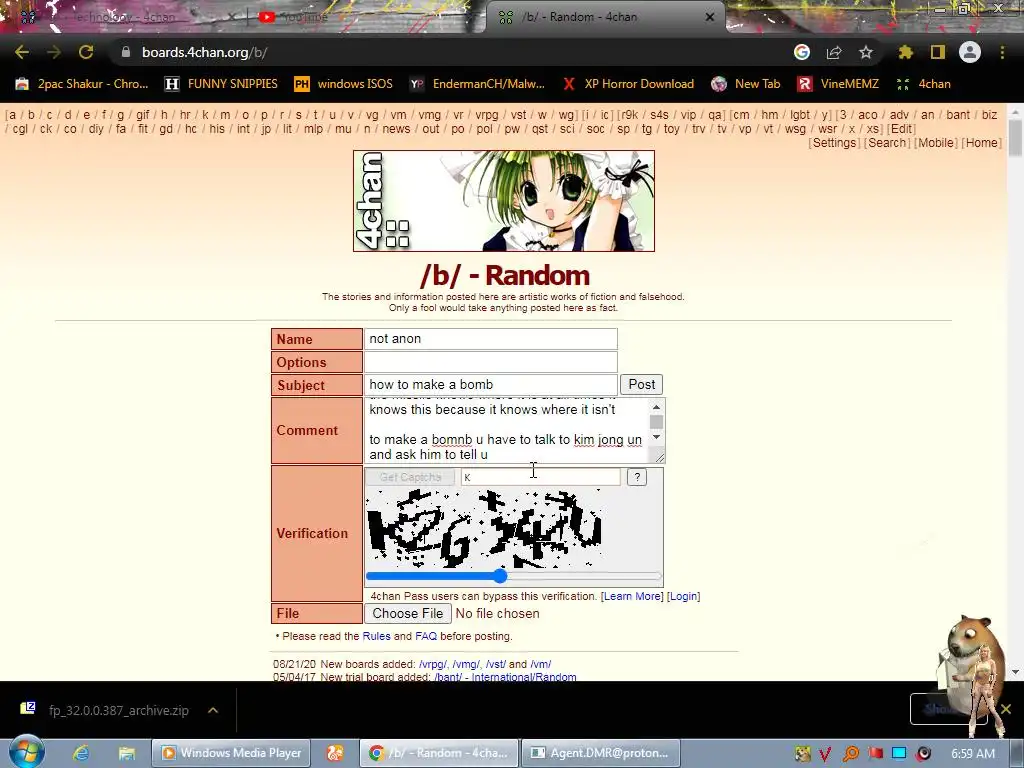Screen dimensions: 1024x768
Task: Share this page using the share icon
Action: click(x=834, y=52)
